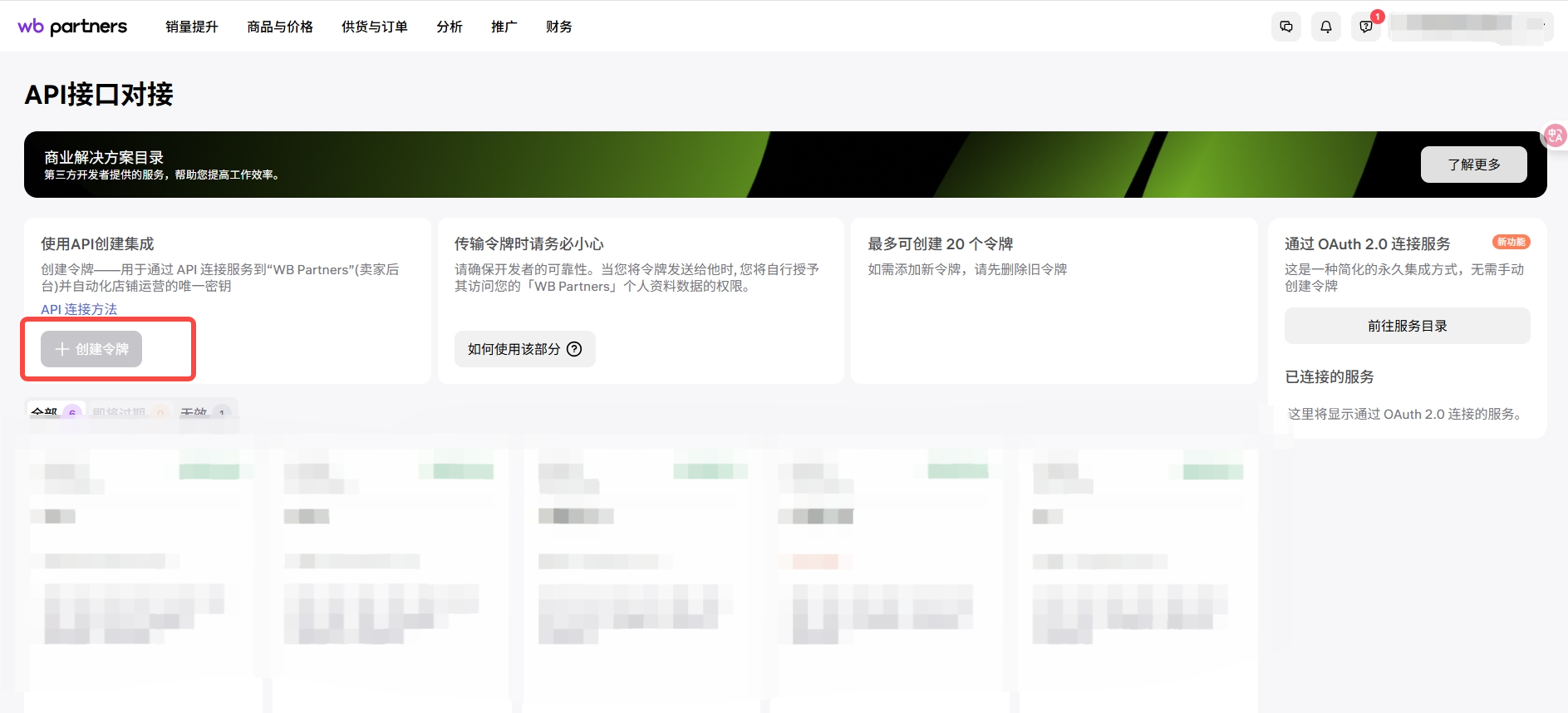The width and height of the screenshot is (1568, 713).
Task: Click the 通过 OAuth 2.0 连接服务 heading
Action: [x=1367, y=243]
